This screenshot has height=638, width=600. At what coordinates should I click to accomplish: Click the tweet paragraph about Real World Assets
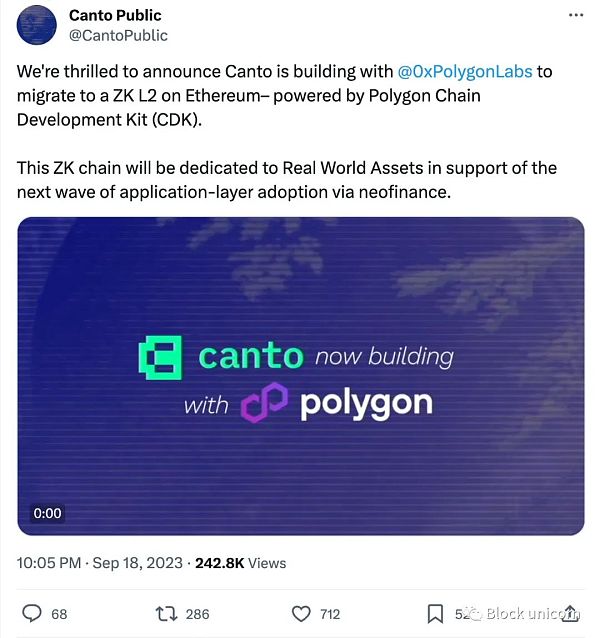point(287,178)
